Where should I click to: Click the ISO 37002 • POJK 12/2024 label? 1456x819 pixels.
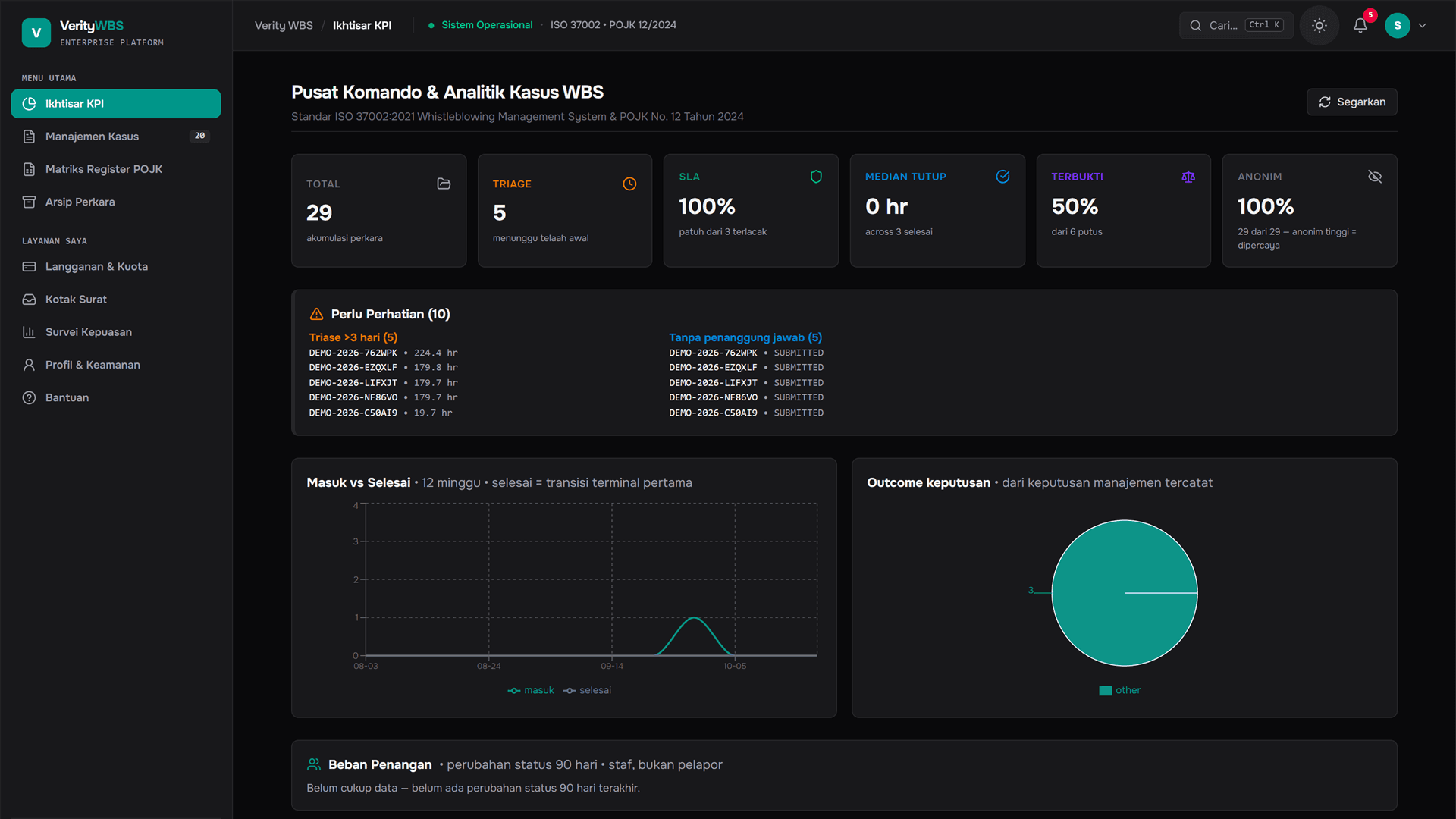(613, 26)
